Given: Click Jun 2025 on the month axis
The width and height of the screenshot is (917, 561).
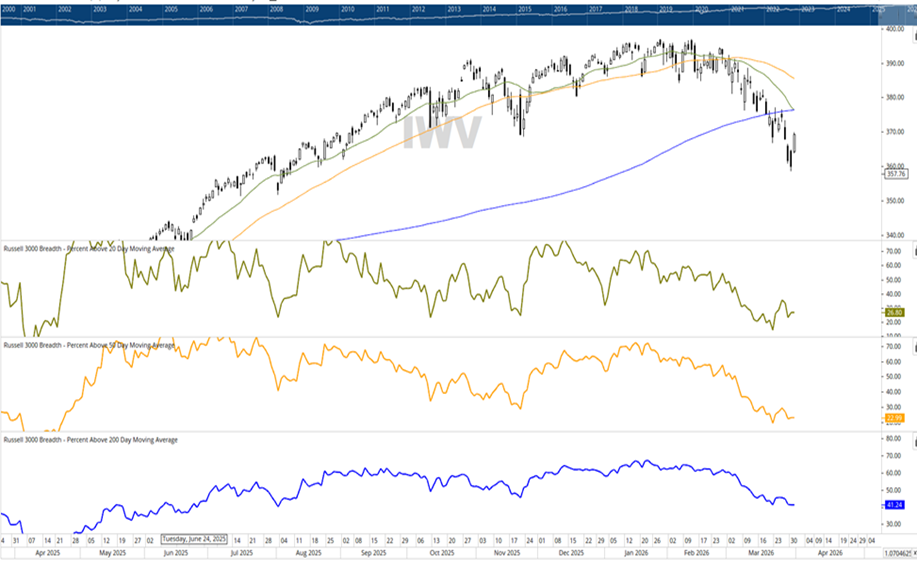Looking at the screenshot, I should coord(176,553).
